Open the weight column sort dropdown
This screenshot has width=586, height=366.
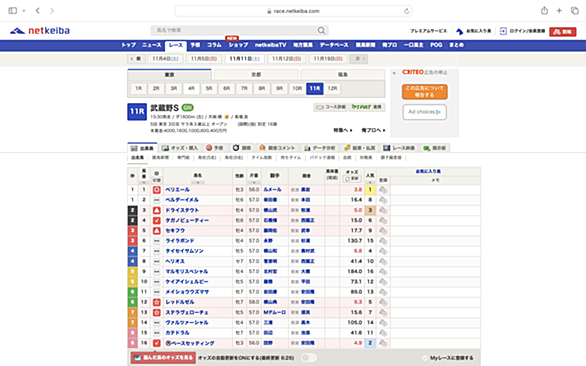coord(254,182)
